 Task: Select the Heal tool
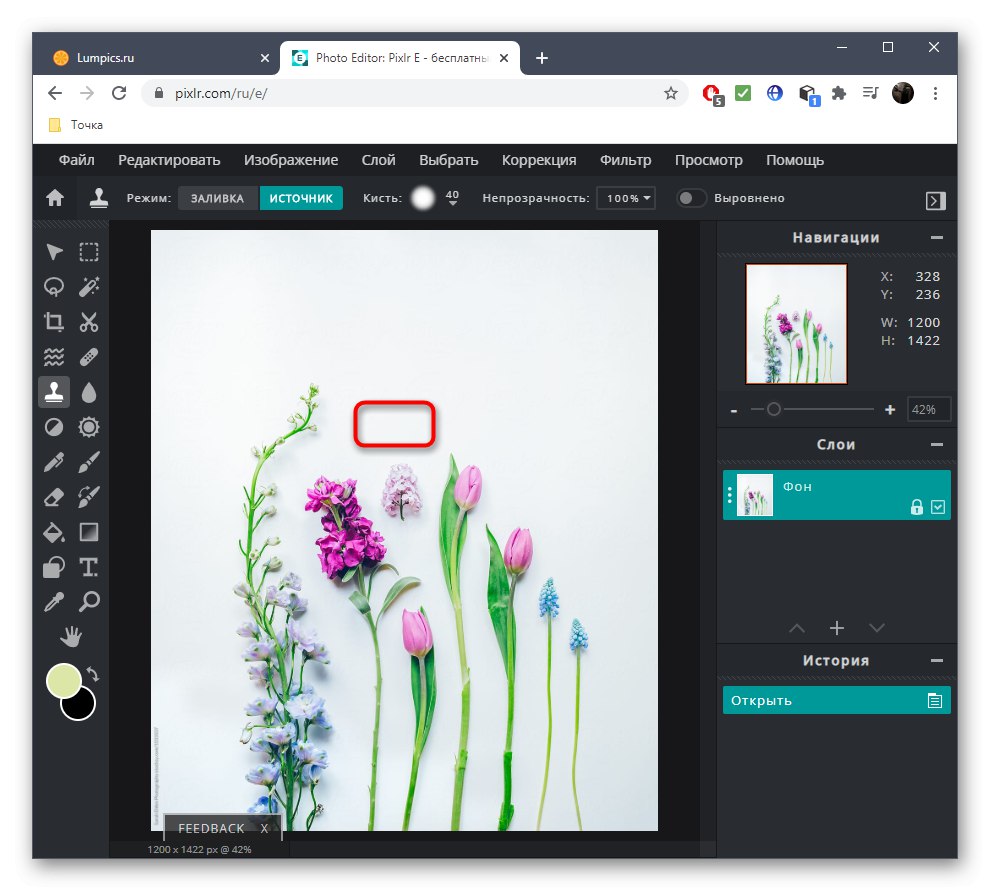point(89,356)
